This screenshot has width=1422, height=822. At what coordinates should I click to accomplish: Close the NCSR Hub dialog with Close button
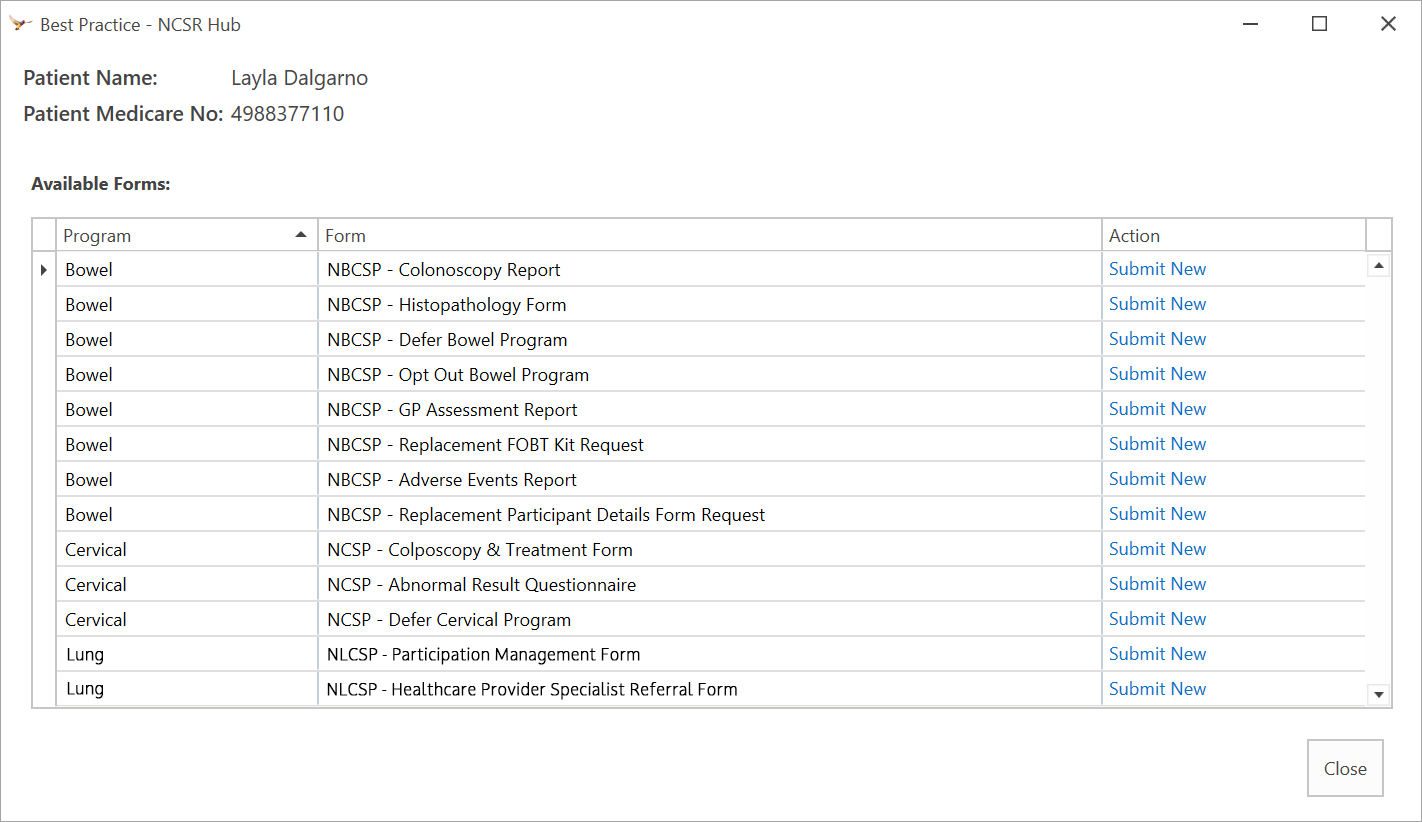pyautogui.click(x=1345, y=768)
